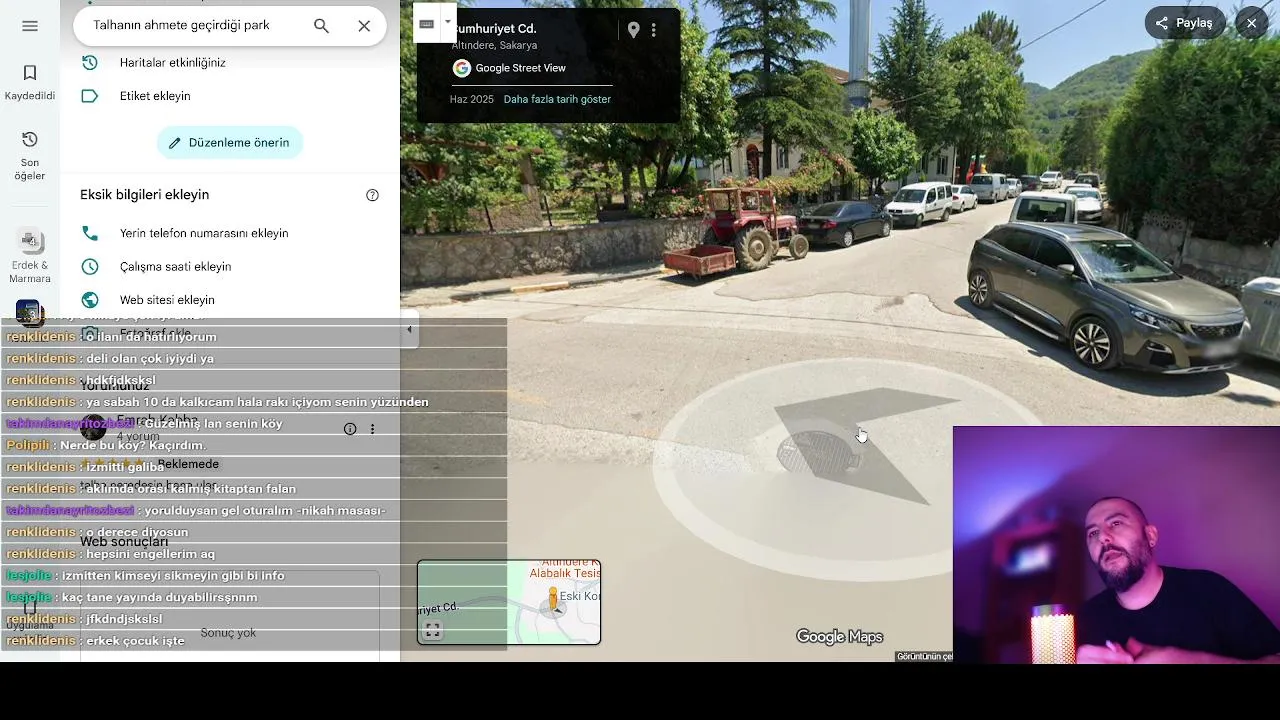Click the keyboard input tool icon
The image size is (1280, 720).
tap(427, 23)
